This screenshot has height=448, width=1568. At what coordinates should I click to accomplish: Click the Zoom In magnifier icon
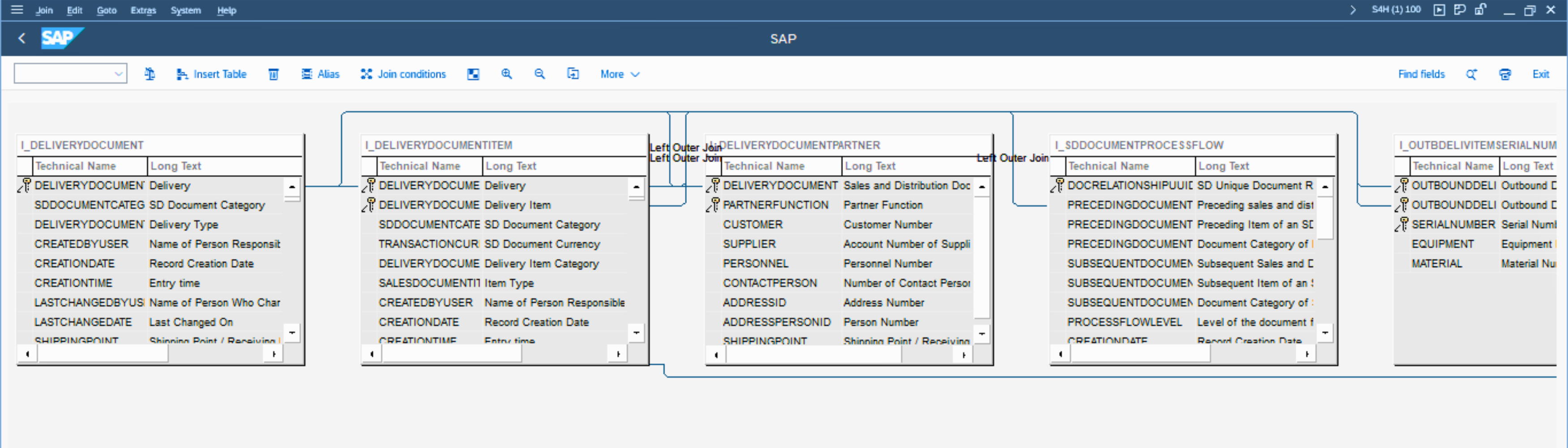[x=506, y=74]
